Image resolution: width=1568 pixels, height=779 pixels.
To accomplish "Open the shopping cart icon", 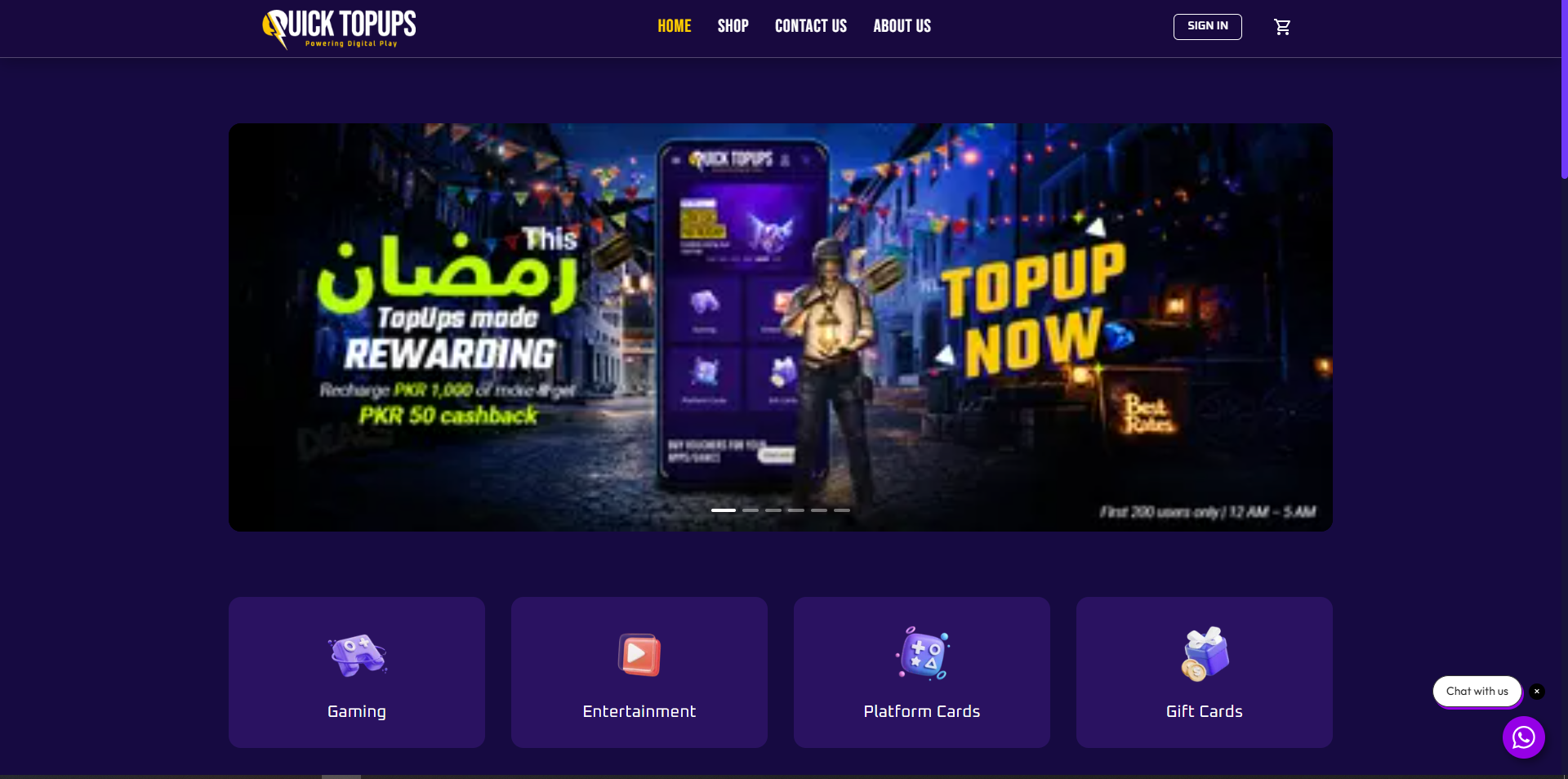I will (1282, 27).
